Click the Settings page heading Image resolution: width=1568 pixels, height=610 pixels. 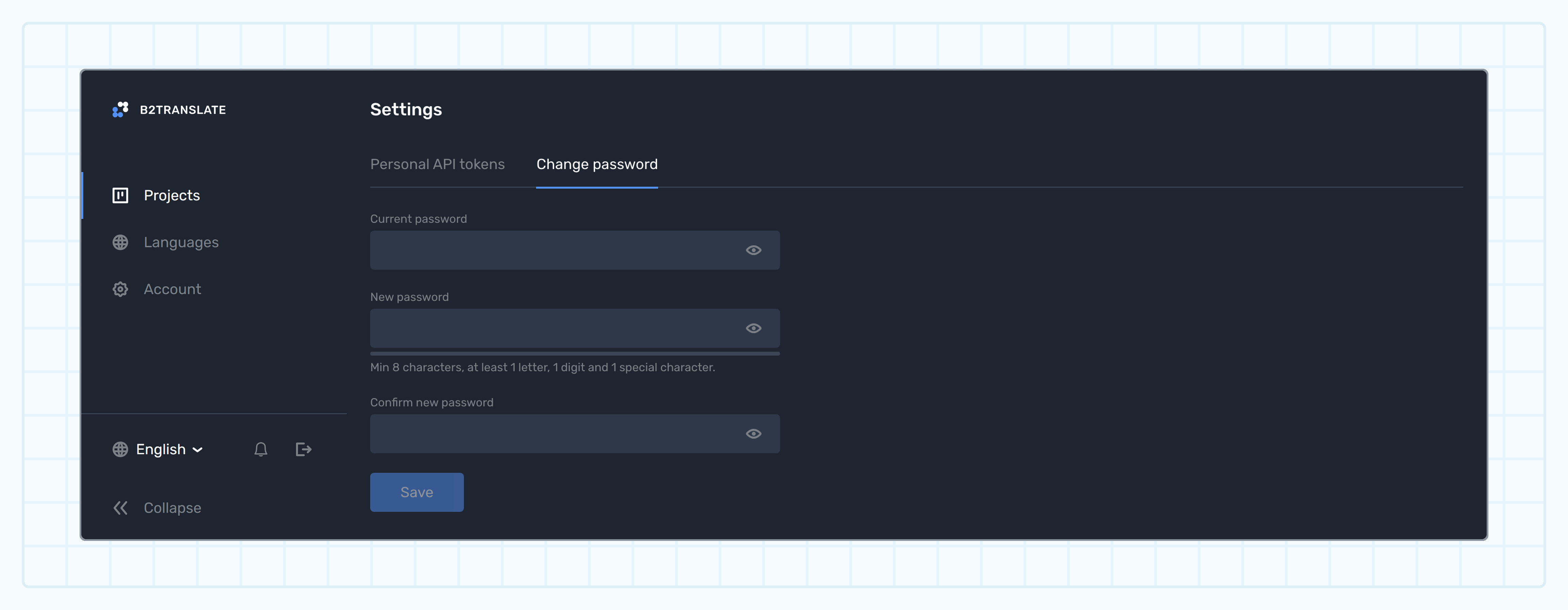(x=406, y=110)
